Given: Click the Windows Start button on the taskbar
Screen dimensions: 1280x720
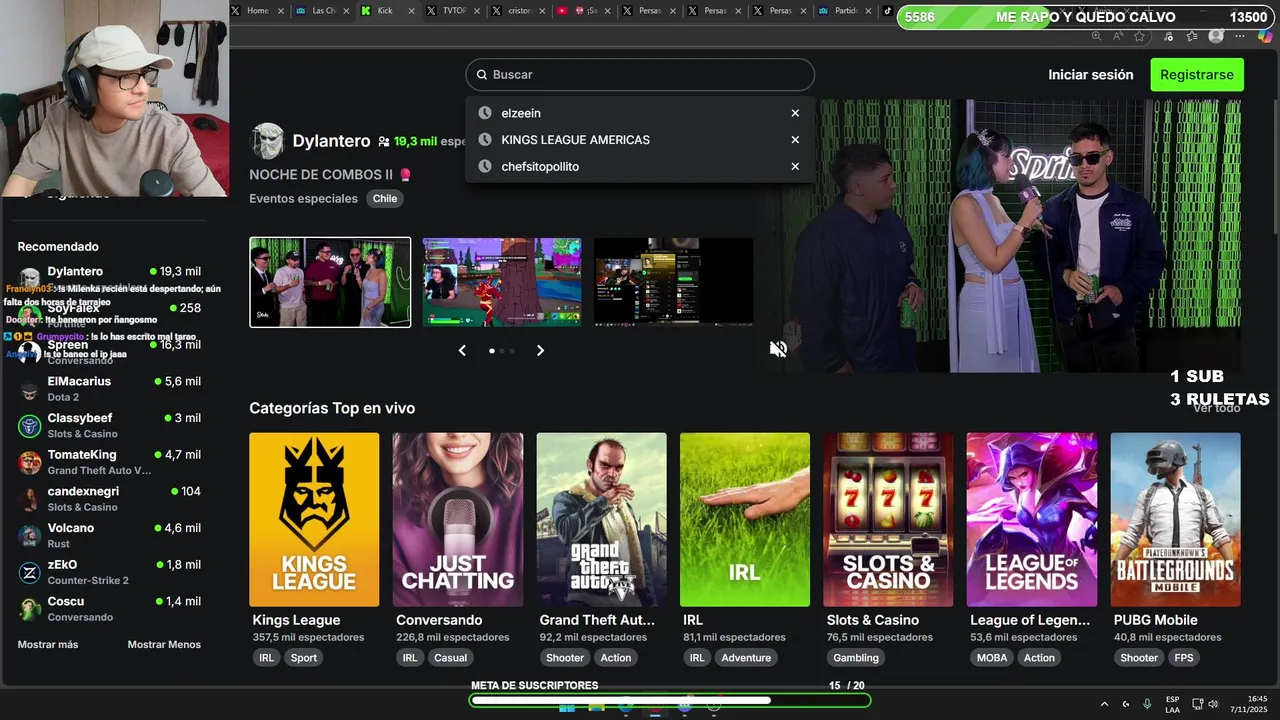Looking at the screenshot, I should tap(566, 708).
